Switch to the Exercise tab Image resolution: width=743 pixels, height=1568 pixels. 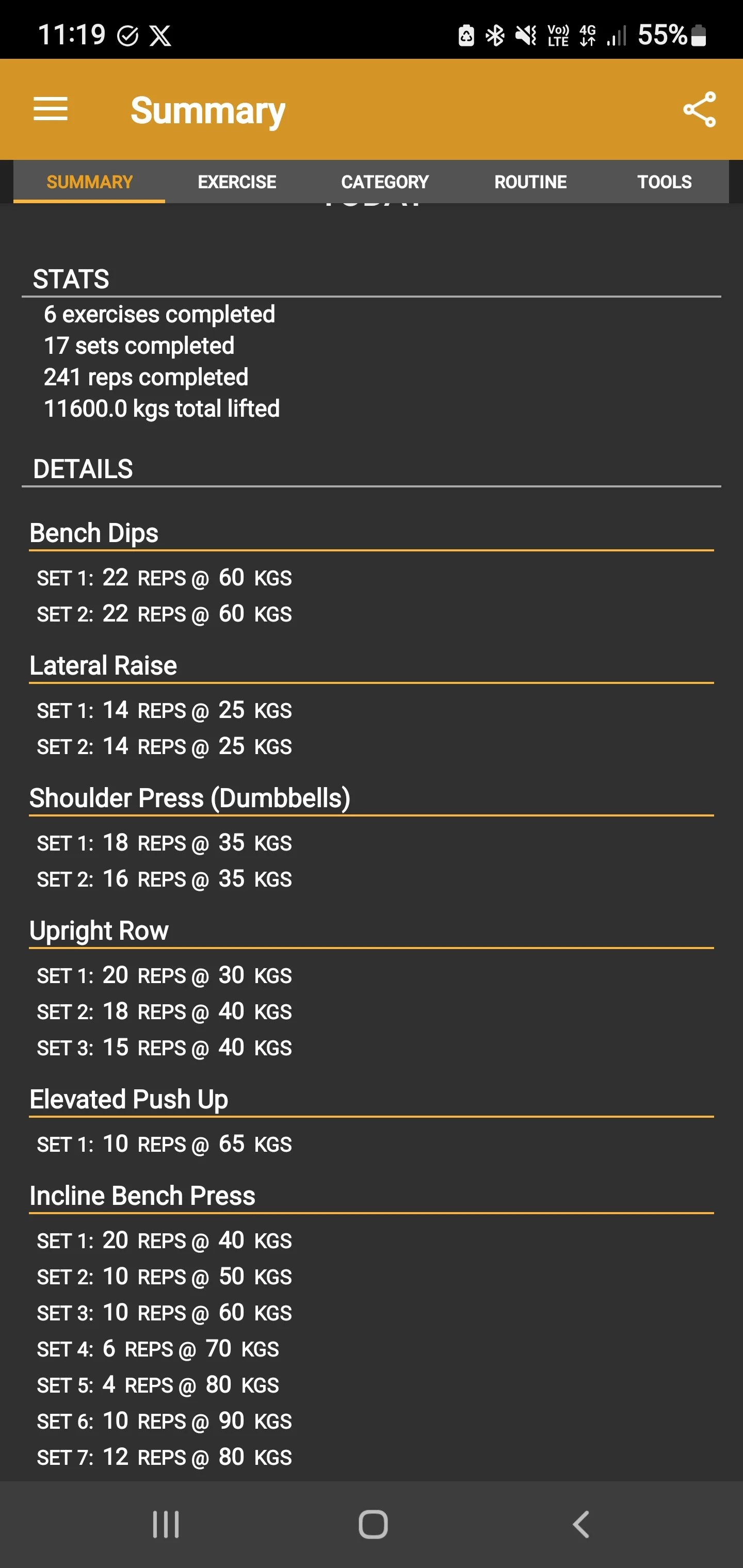click(237, 182)
